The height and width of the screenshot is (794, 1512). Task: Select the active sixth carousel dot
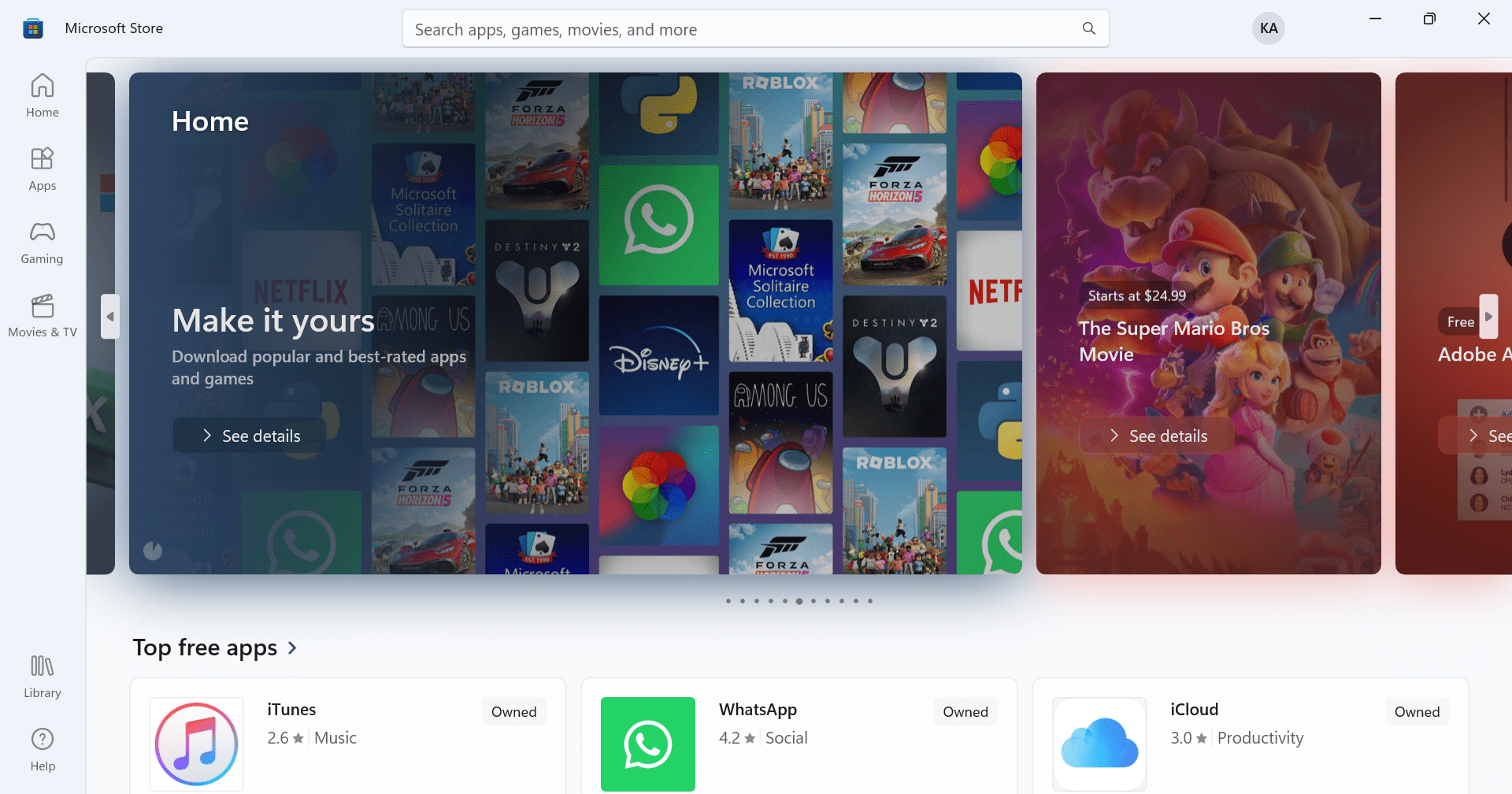tap(799, 601)
